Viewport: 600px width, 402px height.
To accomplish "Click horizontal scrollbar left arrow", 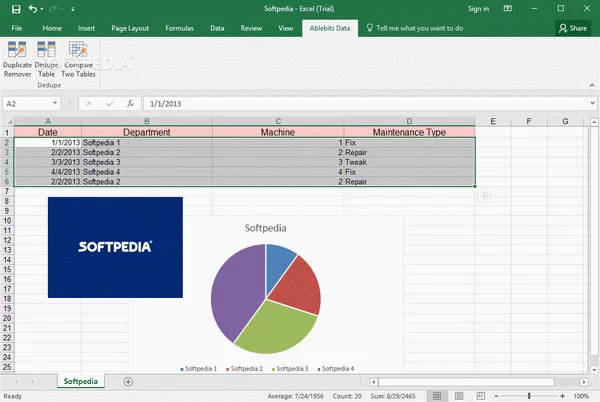I will 374,382.
